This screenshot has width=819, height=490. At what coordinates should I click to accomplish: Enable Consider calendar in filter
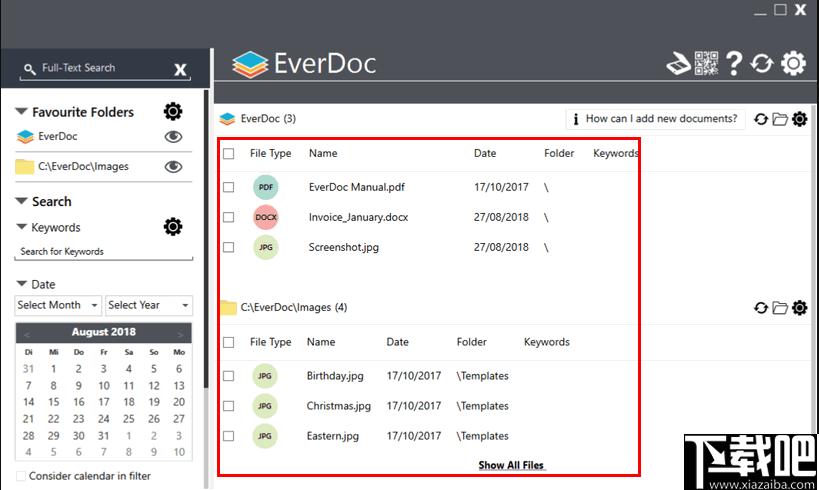22,476
